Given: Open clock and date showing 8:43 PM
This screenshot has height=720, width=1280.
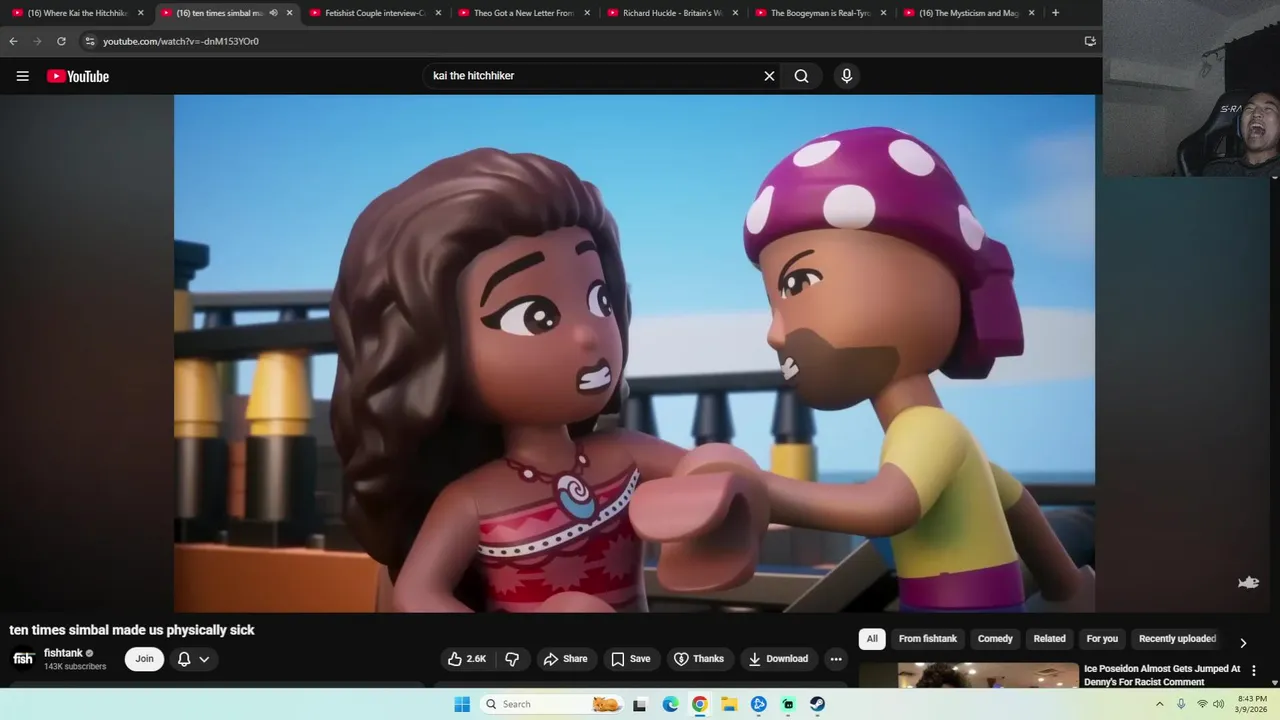Looking at the screenshot, I should (1252, 704).
